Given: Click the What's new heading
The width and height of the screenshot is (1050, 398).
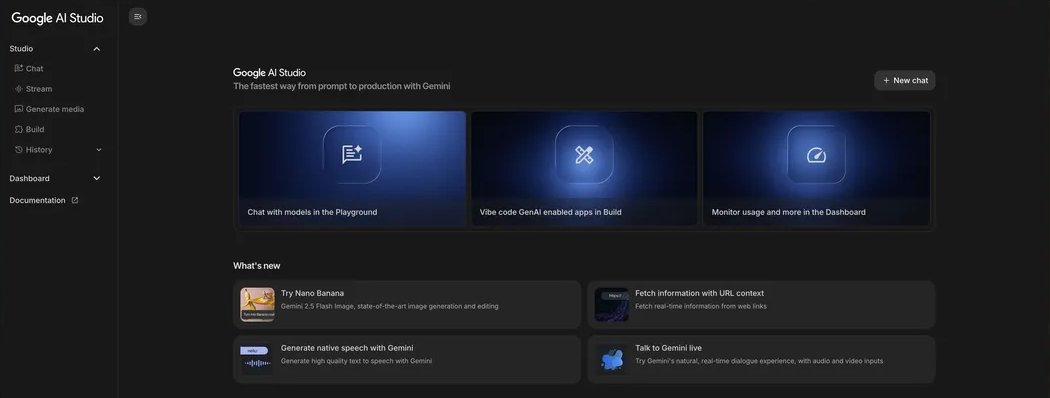Looking at the screenshot, I should pos(256,266).
